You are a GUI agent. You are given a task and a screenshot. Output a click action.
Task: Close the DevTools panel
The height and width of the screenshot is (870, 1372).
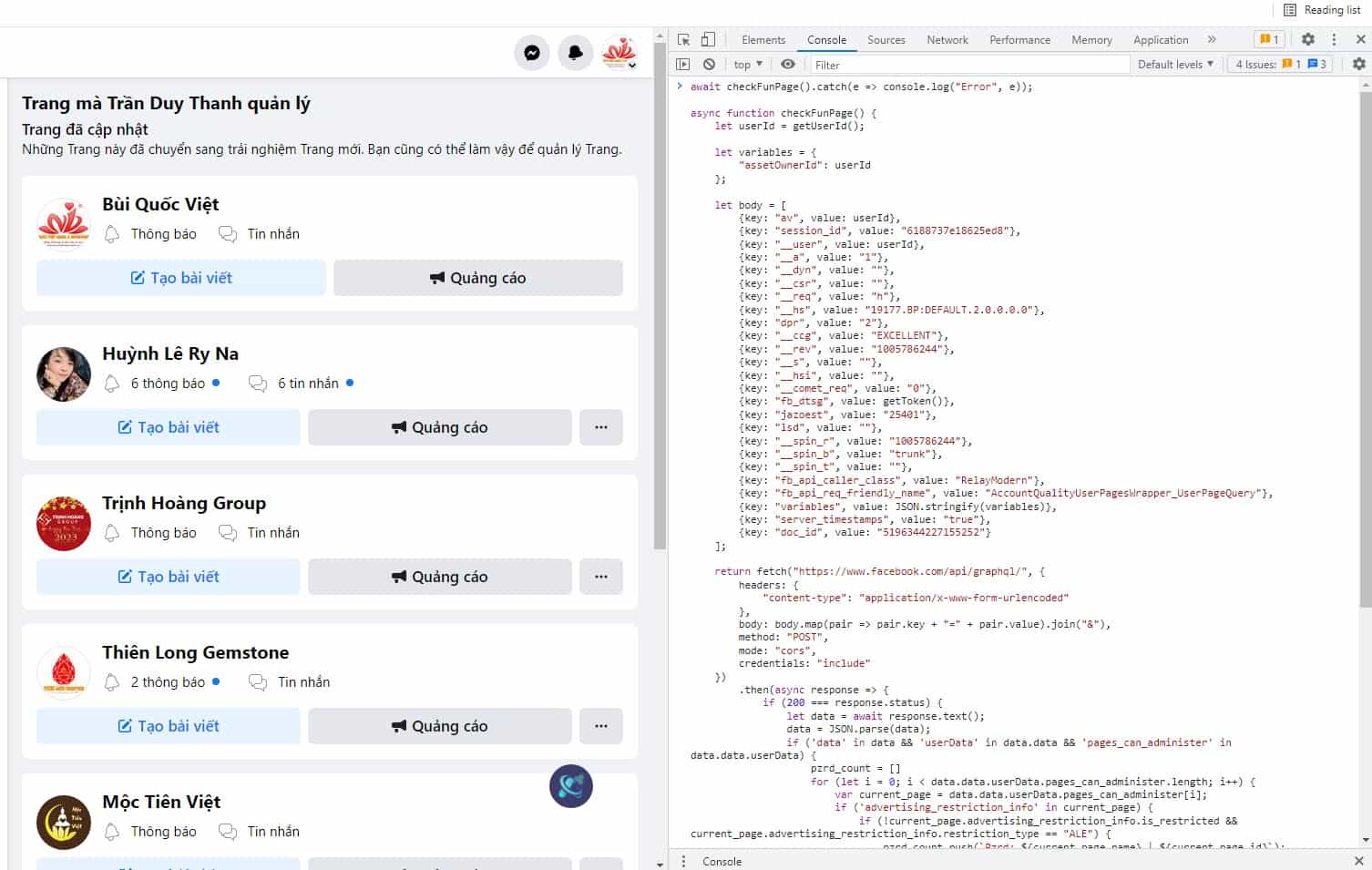tap(1360, 39)
